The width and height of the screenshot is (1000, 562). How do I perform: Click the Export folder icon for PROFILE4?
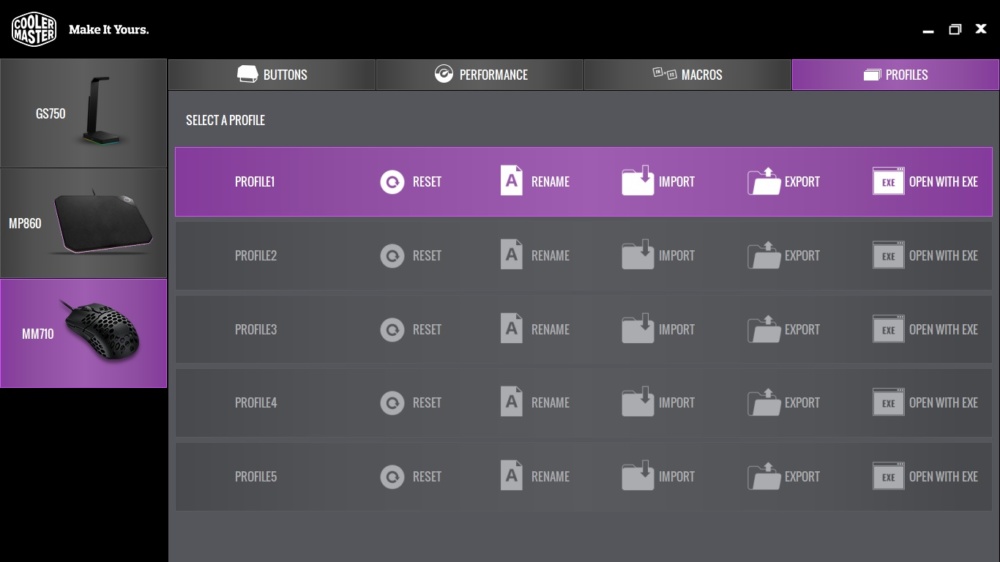coord(764,403)
